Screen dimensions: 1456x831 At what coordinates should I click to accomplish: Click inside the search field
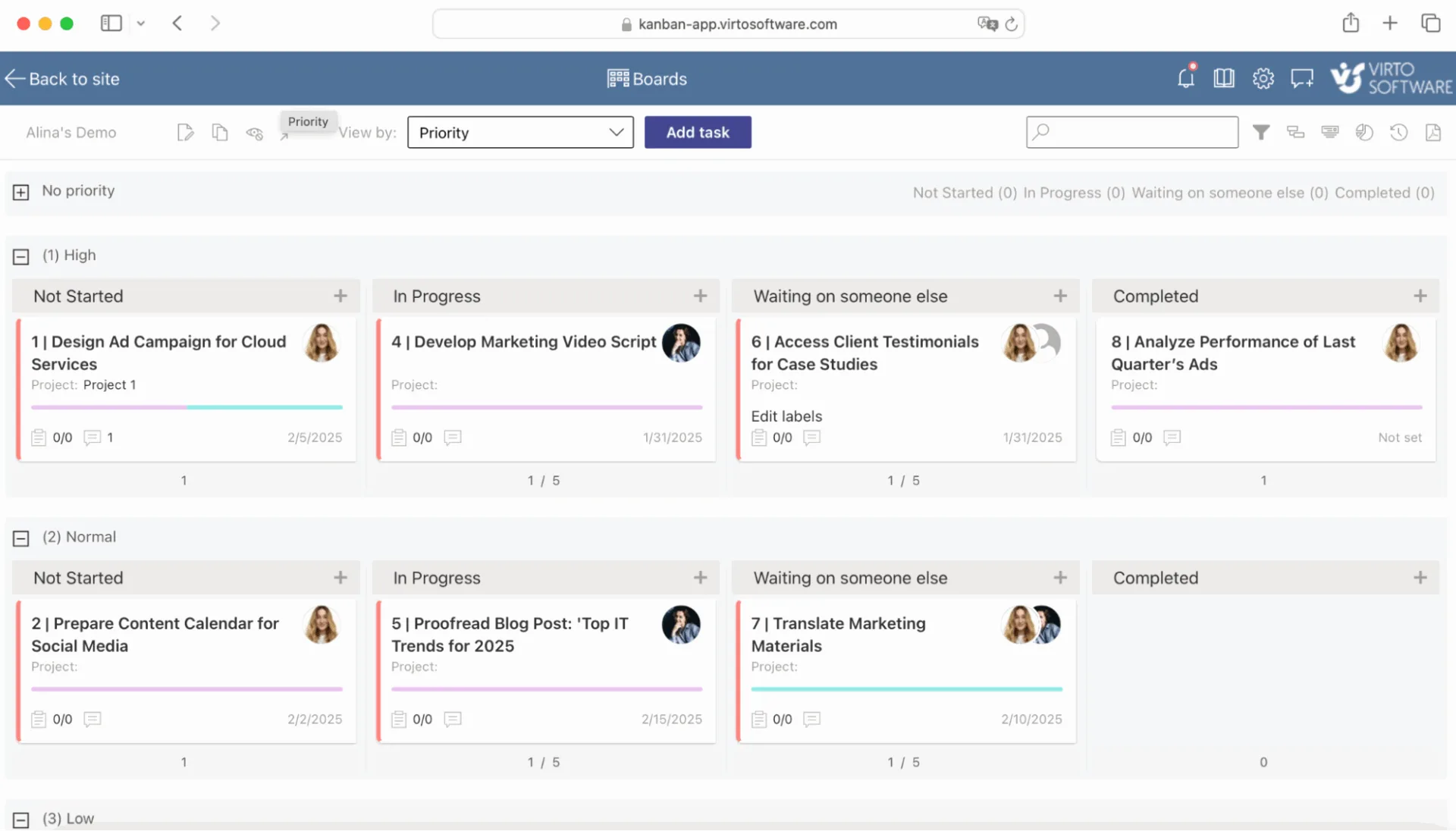[x=1131, y=132]
